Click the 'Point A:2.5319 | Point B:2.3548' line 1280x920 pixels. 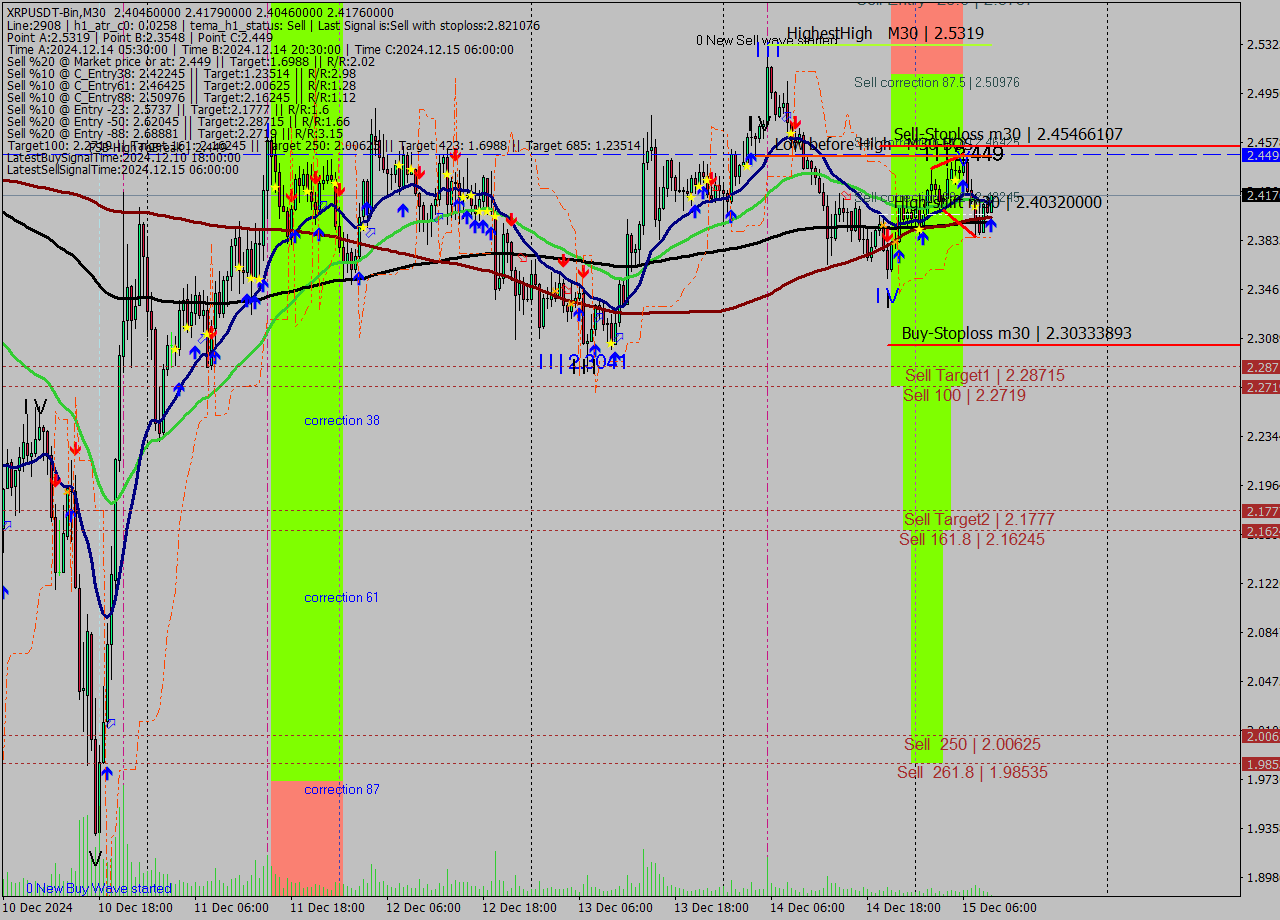coord(140,37)
